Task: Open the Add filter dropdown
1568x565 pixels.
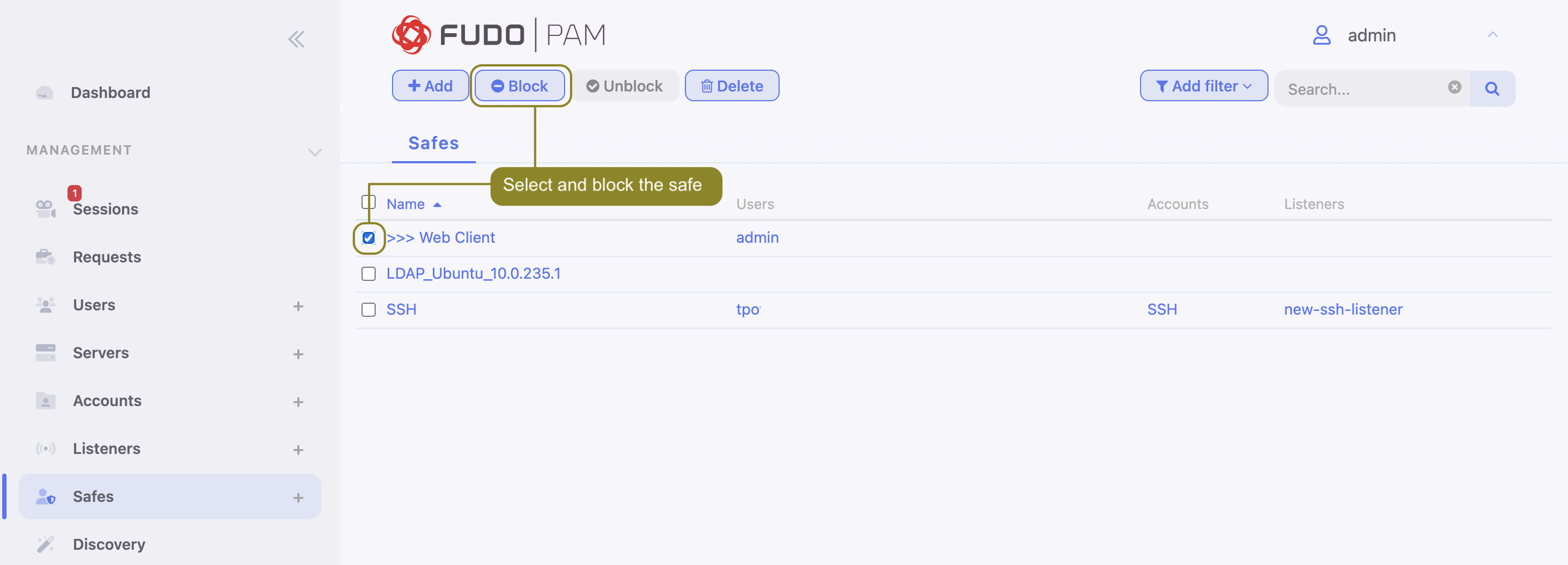Action: [x=1203, y=85]
